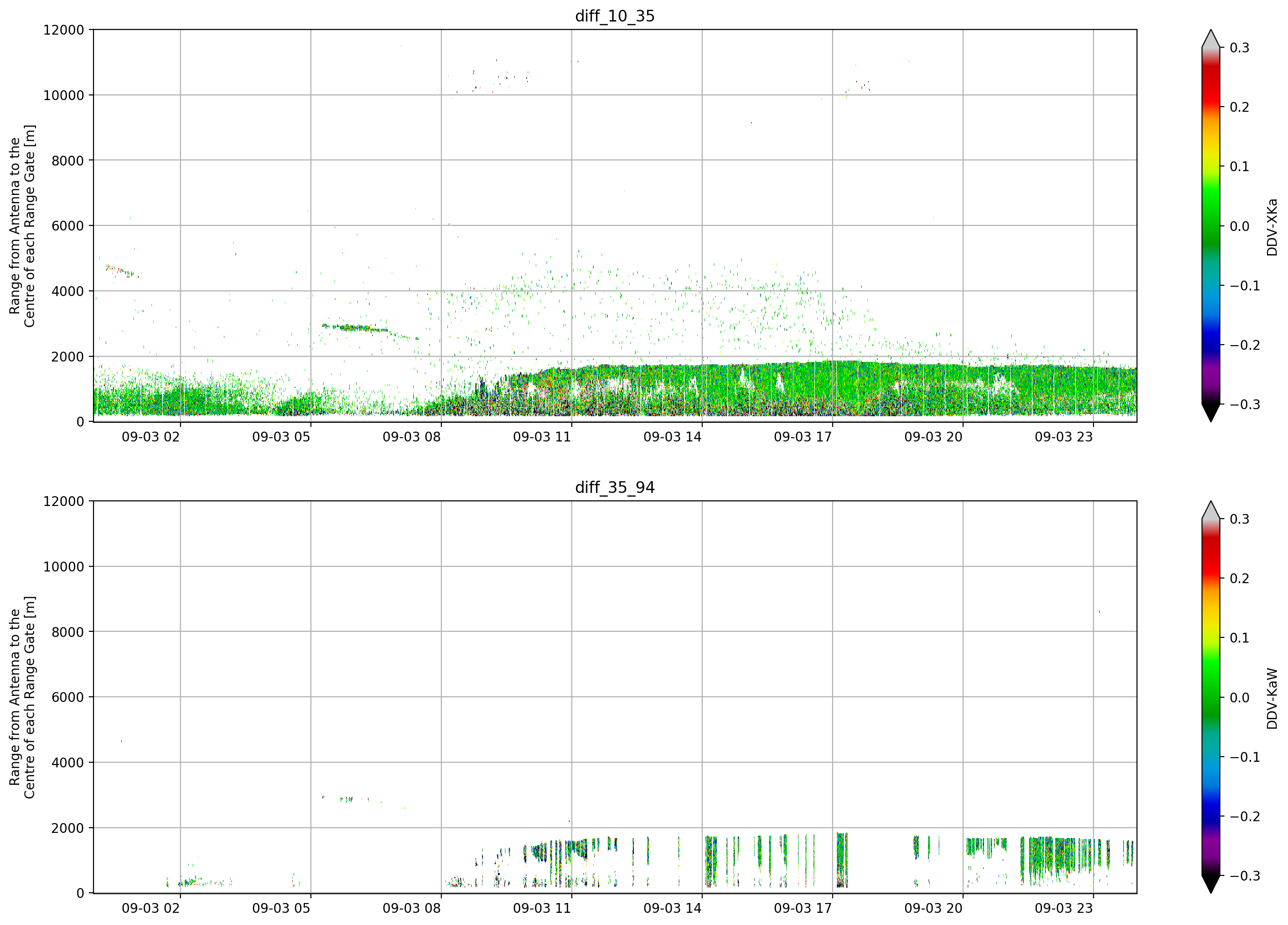Click the 12000 y-tick in diff_35_94 plot
Viewport: 1288px width, 925px height.
64,502
